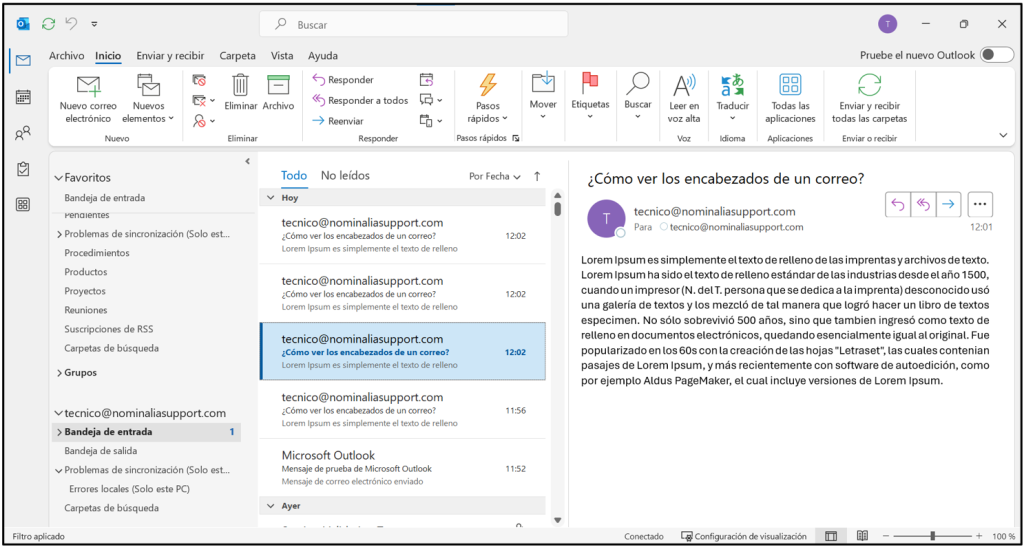This screenshot has width=1024, height=547.
Task: Toggle the Pruebe el nuevo Outlook switch
Action: click(996, 55)
